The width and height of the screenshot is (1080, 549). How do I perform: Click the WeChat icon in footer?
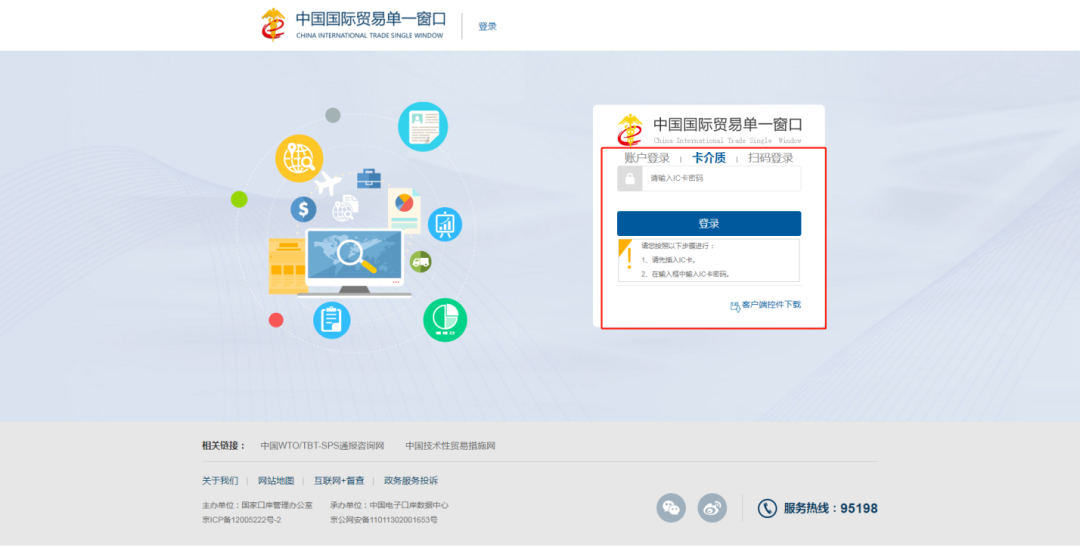tap(671, 508)
